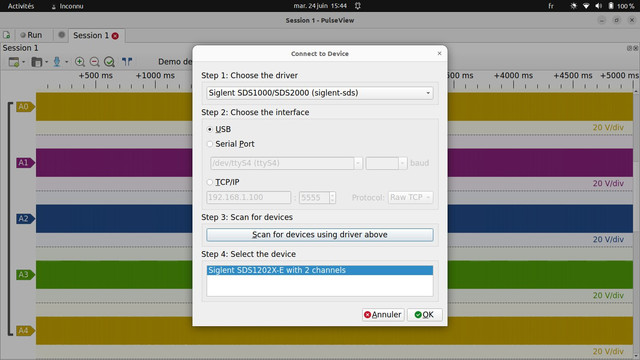Select the TCP/IP radio button
This screenshot has height=360, width=640.
pos(210,182)
